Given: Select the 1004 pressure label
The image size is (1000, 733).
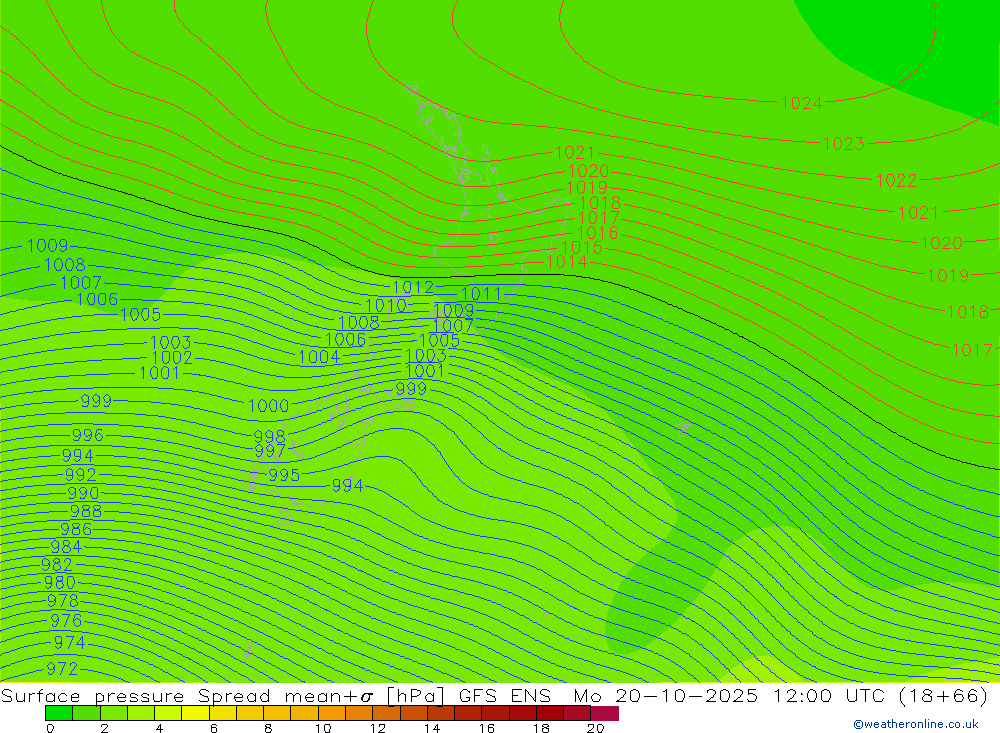Looking at the screenshot, I should point(319,357).
